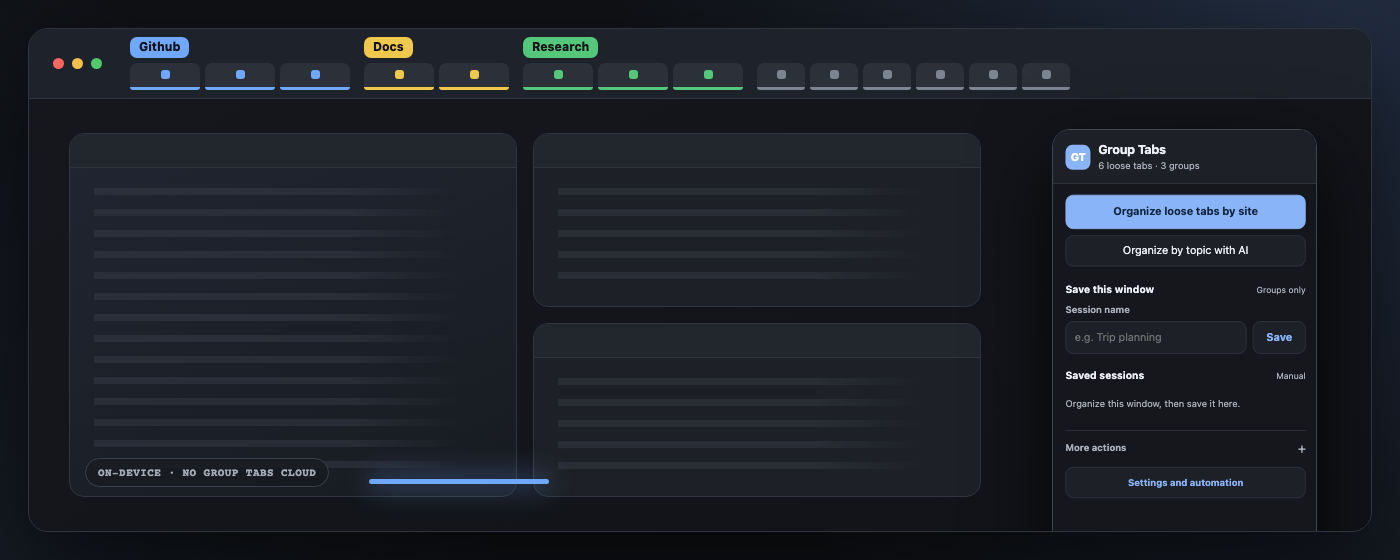Click the 'Groups only' label
This screenshot has width=1400, height=560.
pos(1281,290)
